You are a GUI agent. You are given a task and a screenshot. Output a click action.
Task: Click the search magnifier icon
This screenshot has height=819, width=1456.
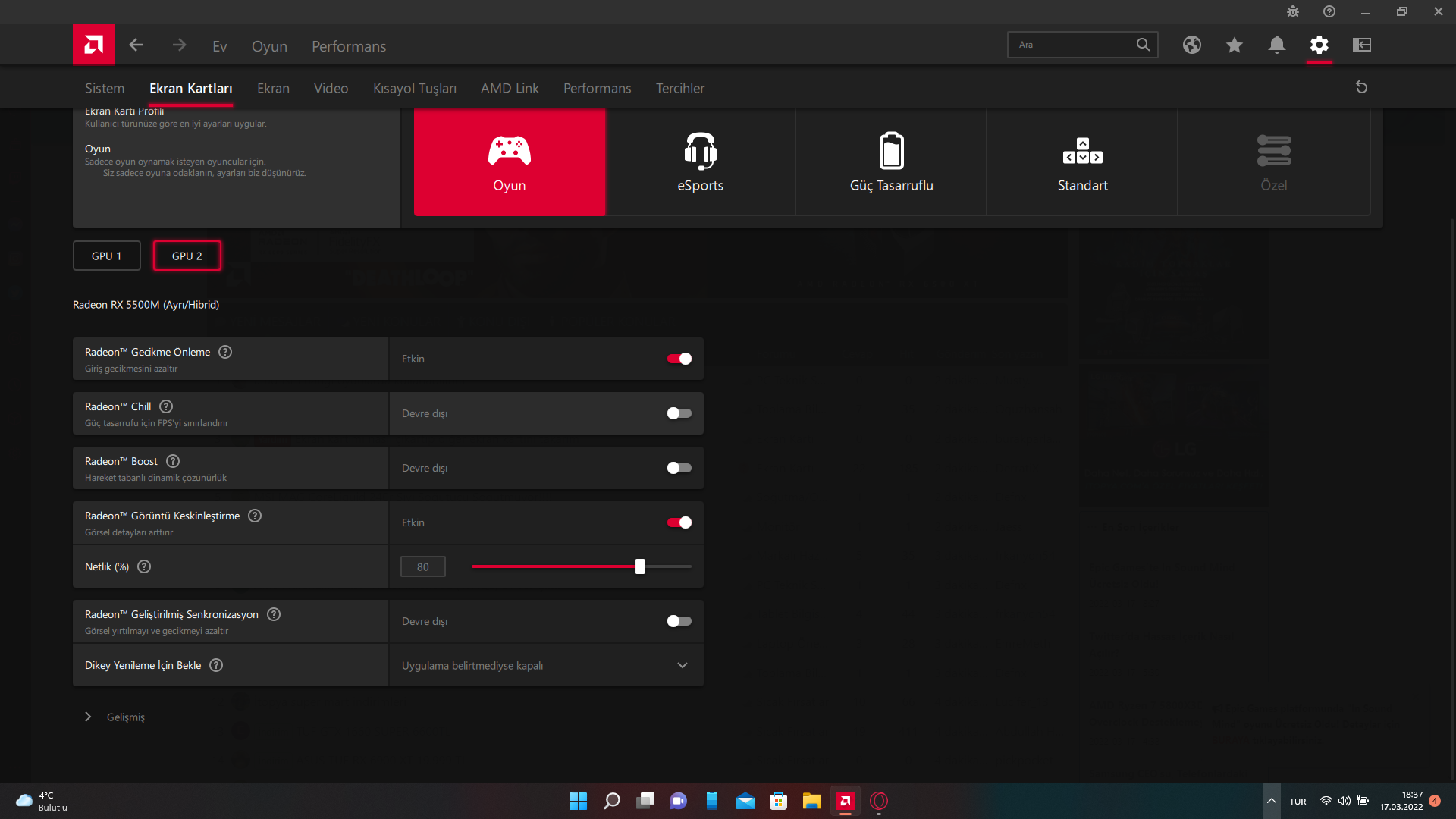tap(1143, 45)
